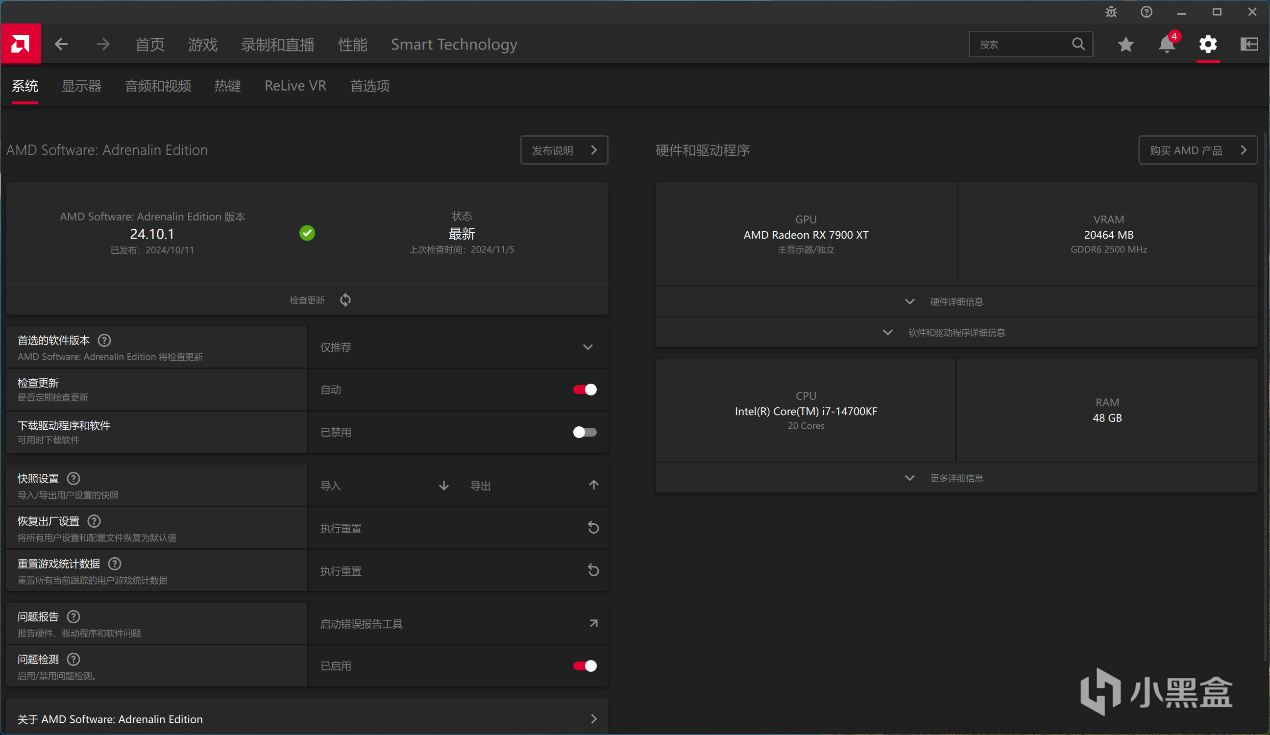The height and width of the screenshot is (735, 1270).
Task: Click the refresh icon next to 检查更新
Action: [x=345, y=300]
